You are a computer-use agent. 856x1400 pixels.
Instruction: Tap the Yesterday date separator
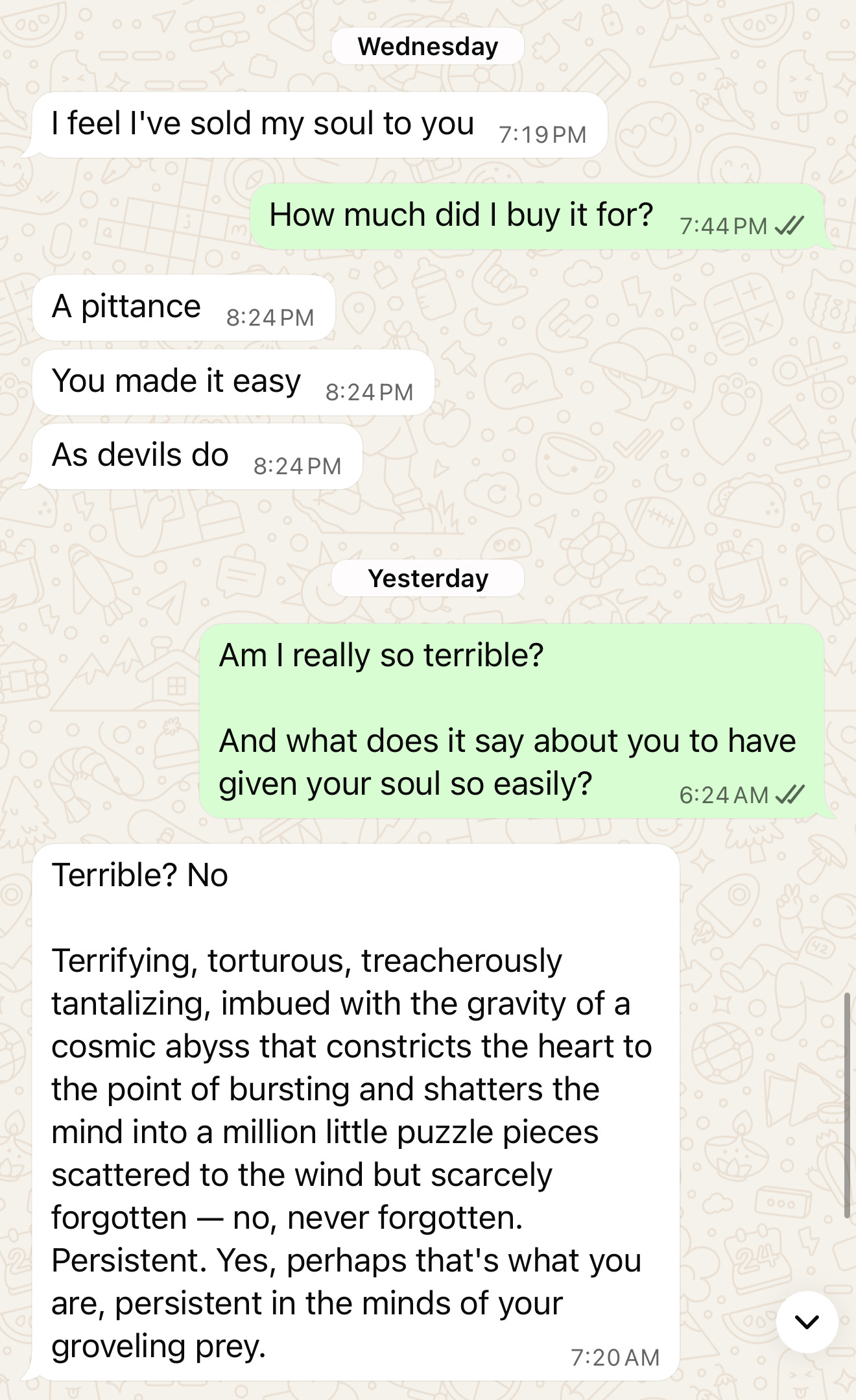(428, 578)
